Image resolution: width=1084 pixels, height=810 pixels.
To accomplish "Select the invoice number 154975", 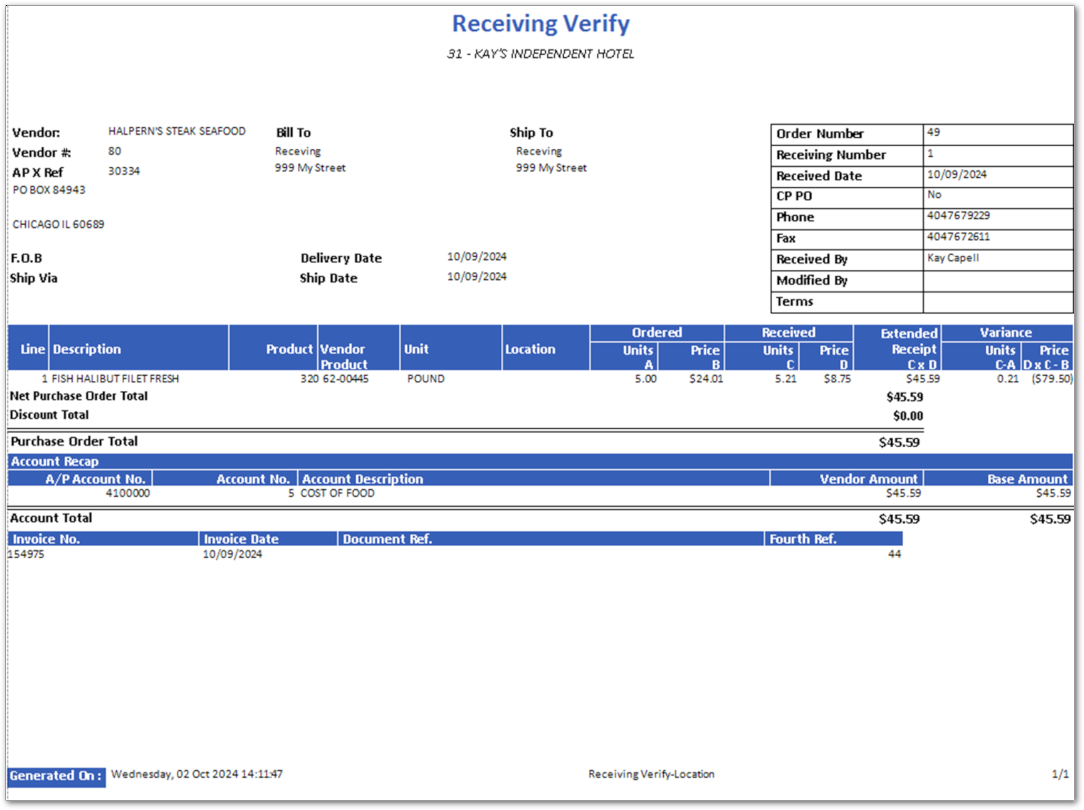I will [26, 554].
